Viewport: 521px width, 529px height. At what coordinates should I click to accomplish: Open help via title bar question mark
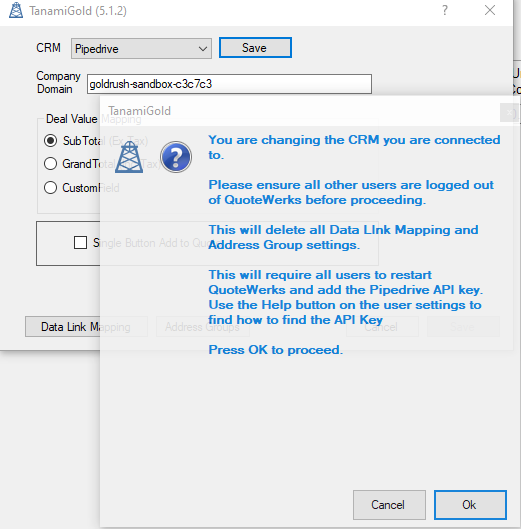click(445, 10)
